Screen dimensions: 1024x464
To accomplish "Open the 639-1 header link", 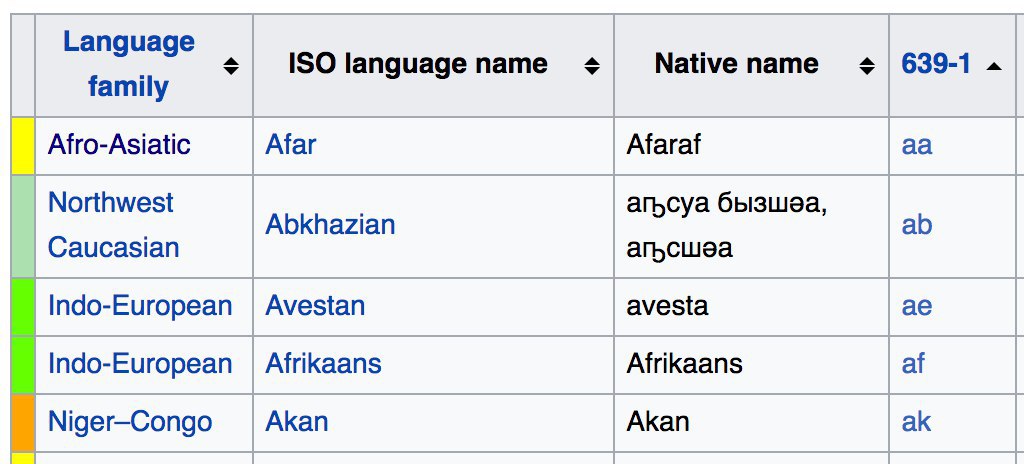I will 936,64.
